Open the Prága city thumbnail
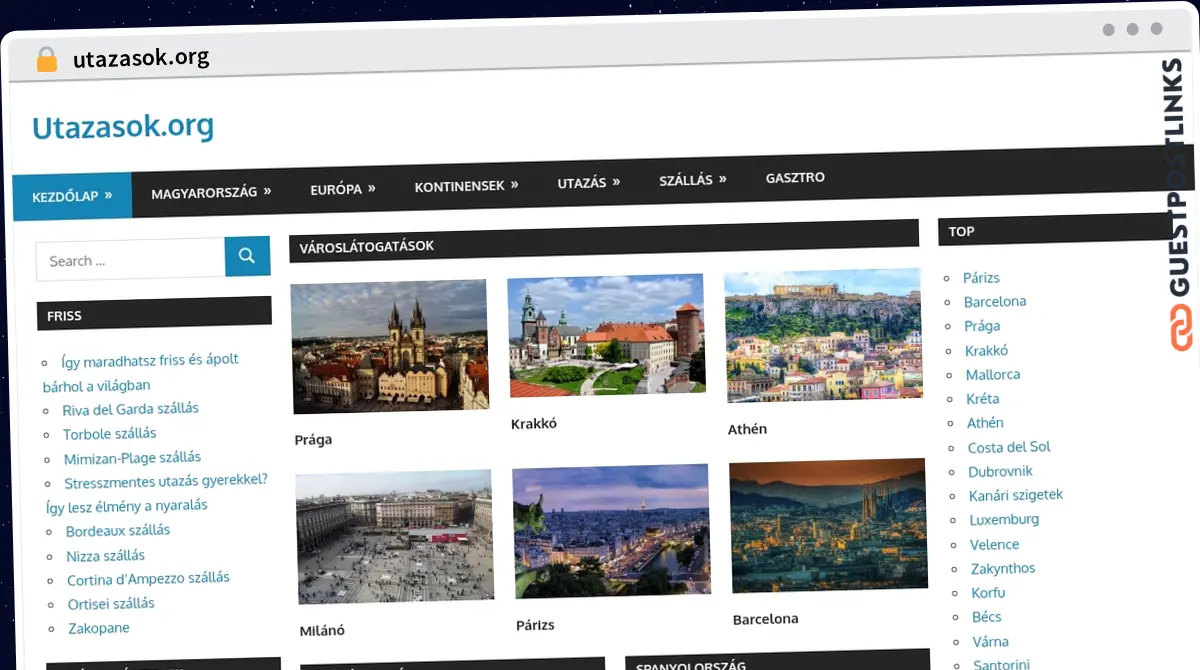 390,346
